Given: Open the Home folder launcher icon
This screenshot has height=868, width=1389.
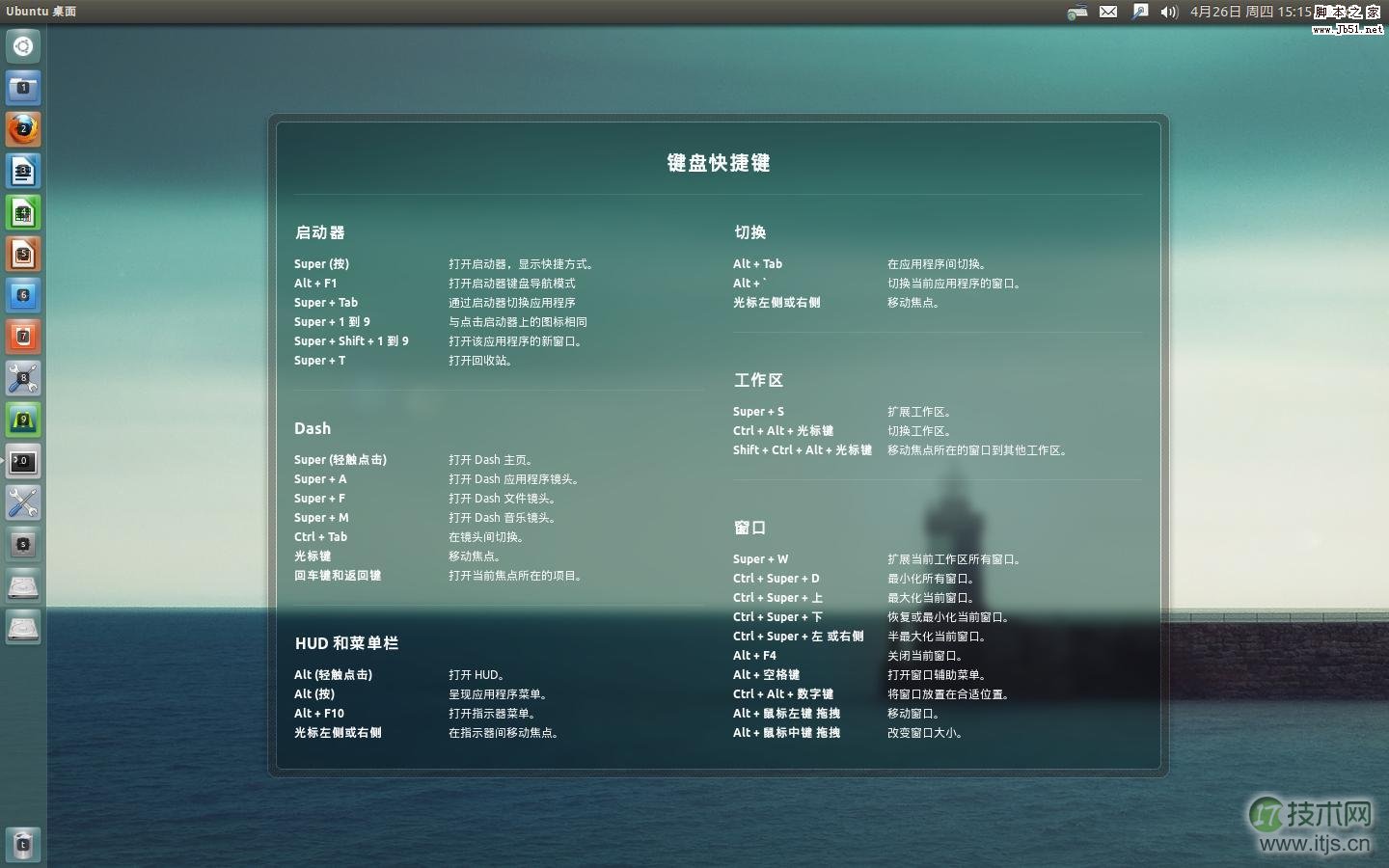Looking at the screenshot, I should [x=22, y=88].
